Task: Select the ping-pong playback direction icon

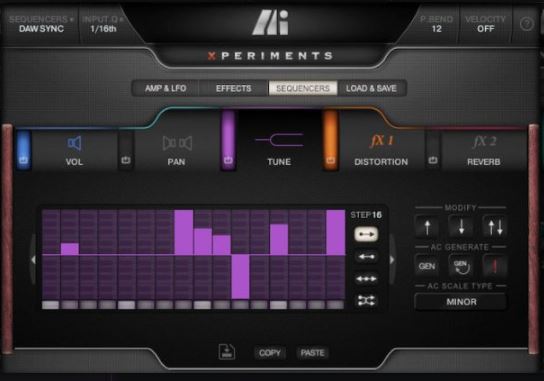Action: point(366,279)
